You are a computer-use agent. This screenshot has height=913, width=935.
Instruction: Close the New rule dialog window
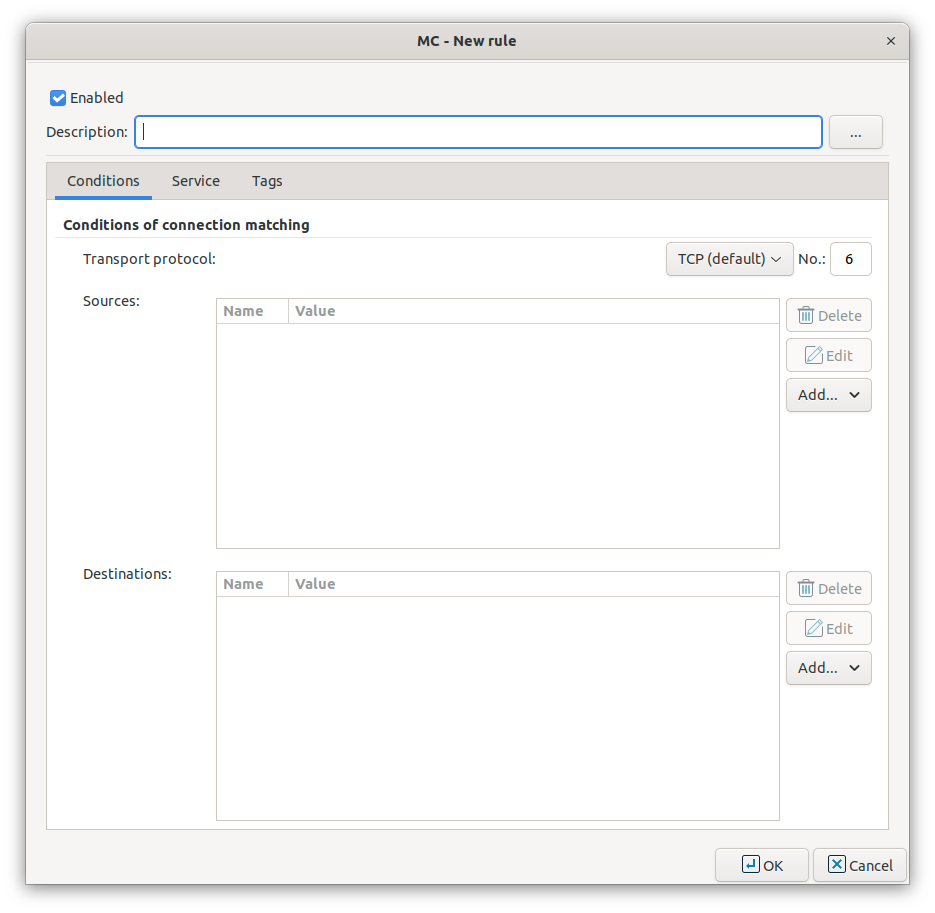click(890, 41)
